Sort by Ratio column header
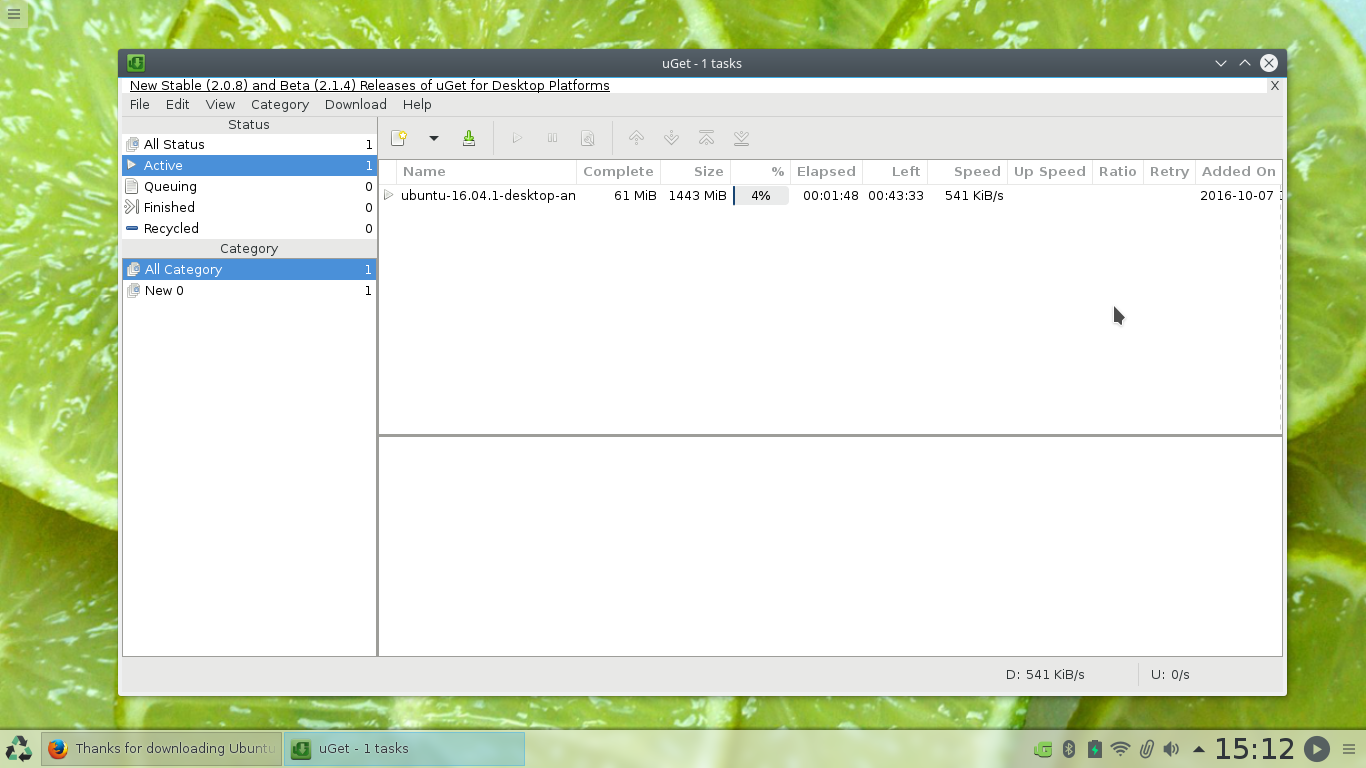This screenshot has width=1366, height=768. tap(1118, 172)
